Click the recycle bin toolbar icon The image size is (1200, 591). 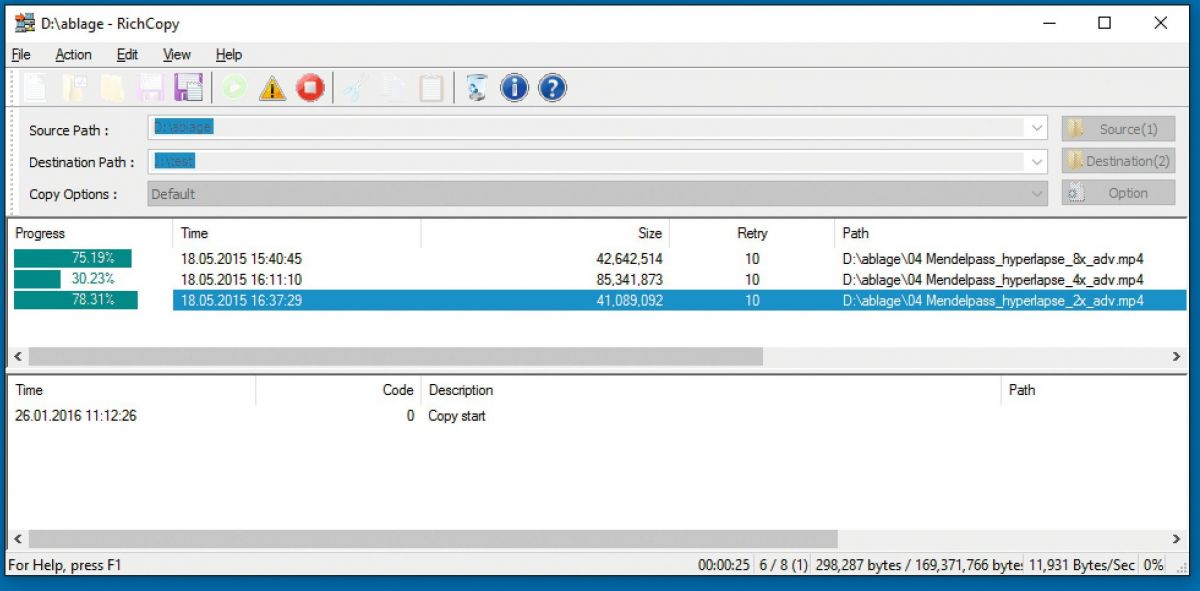point(477,88)
